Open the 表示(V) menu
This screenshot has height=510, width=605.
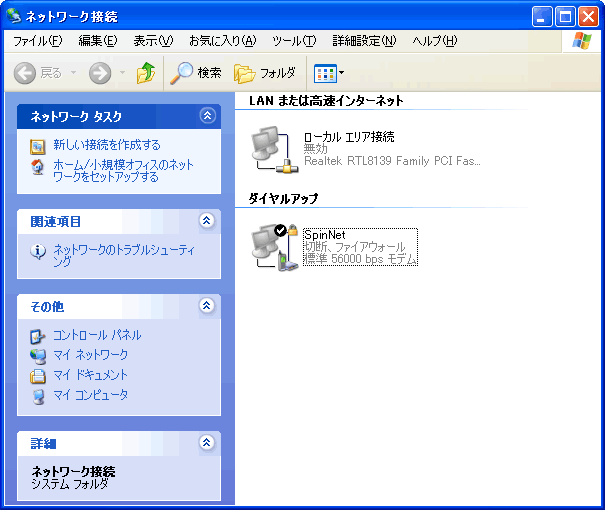tap(153, 41)
